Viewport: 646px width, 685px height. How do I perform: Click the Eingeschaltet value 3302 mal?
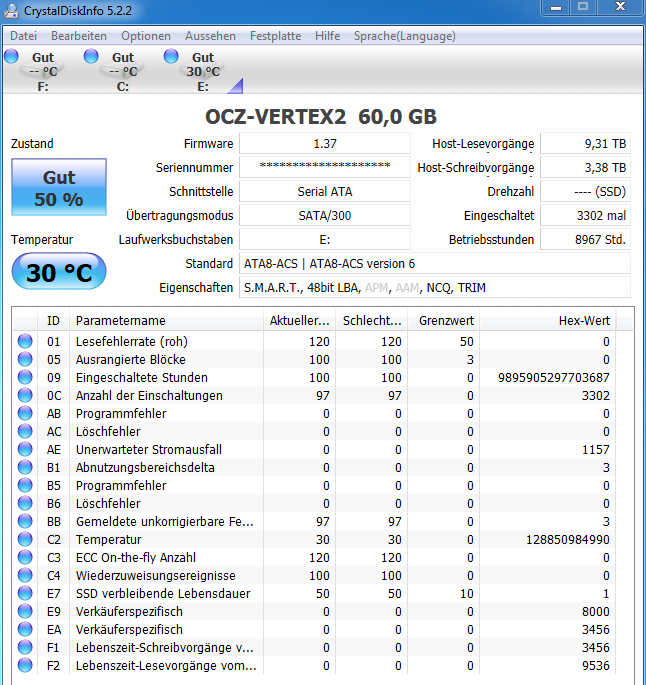click(x=585, y=216)
